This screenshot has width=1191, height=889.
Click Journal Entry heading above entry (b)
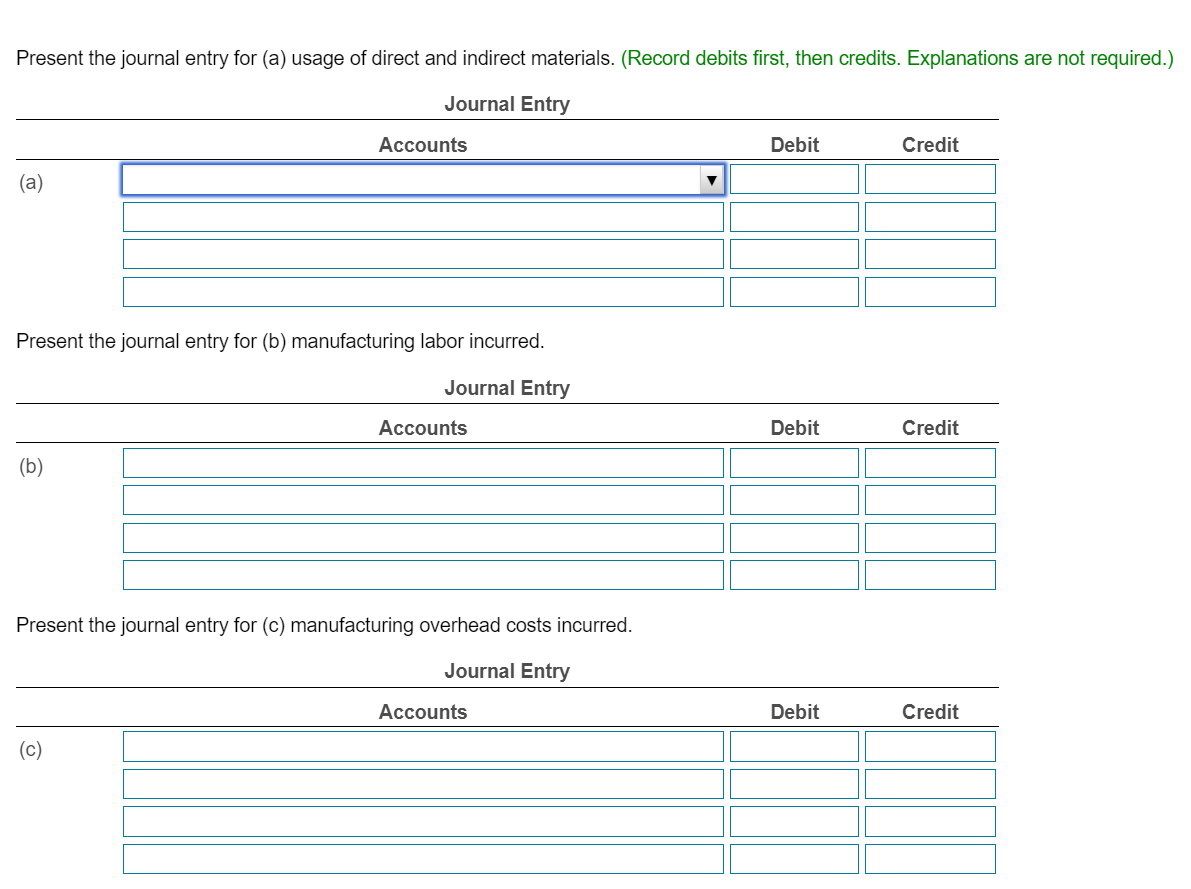507,388
